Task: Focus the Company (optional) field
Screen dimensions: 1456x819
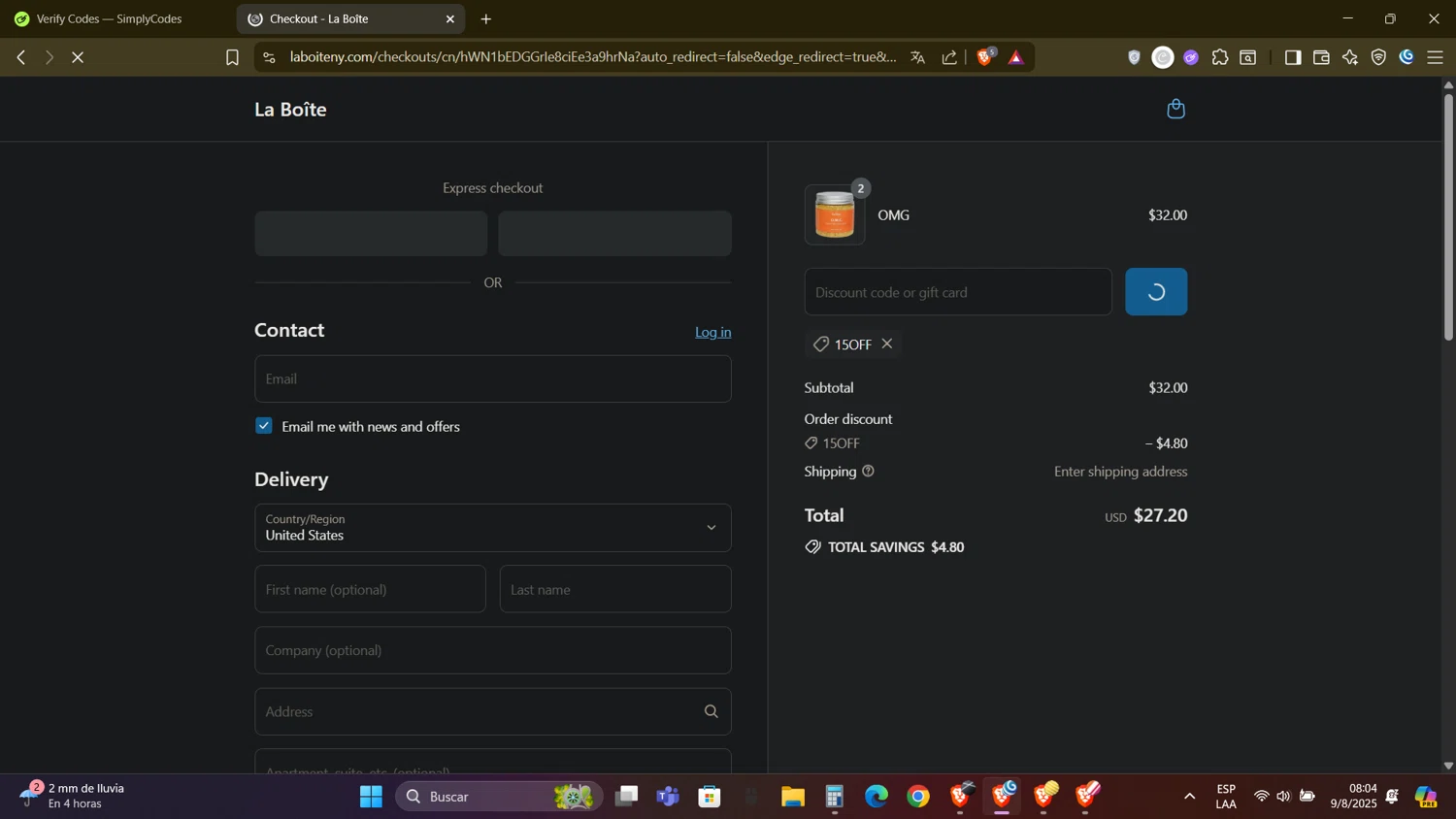Action: tap(493, 650)
